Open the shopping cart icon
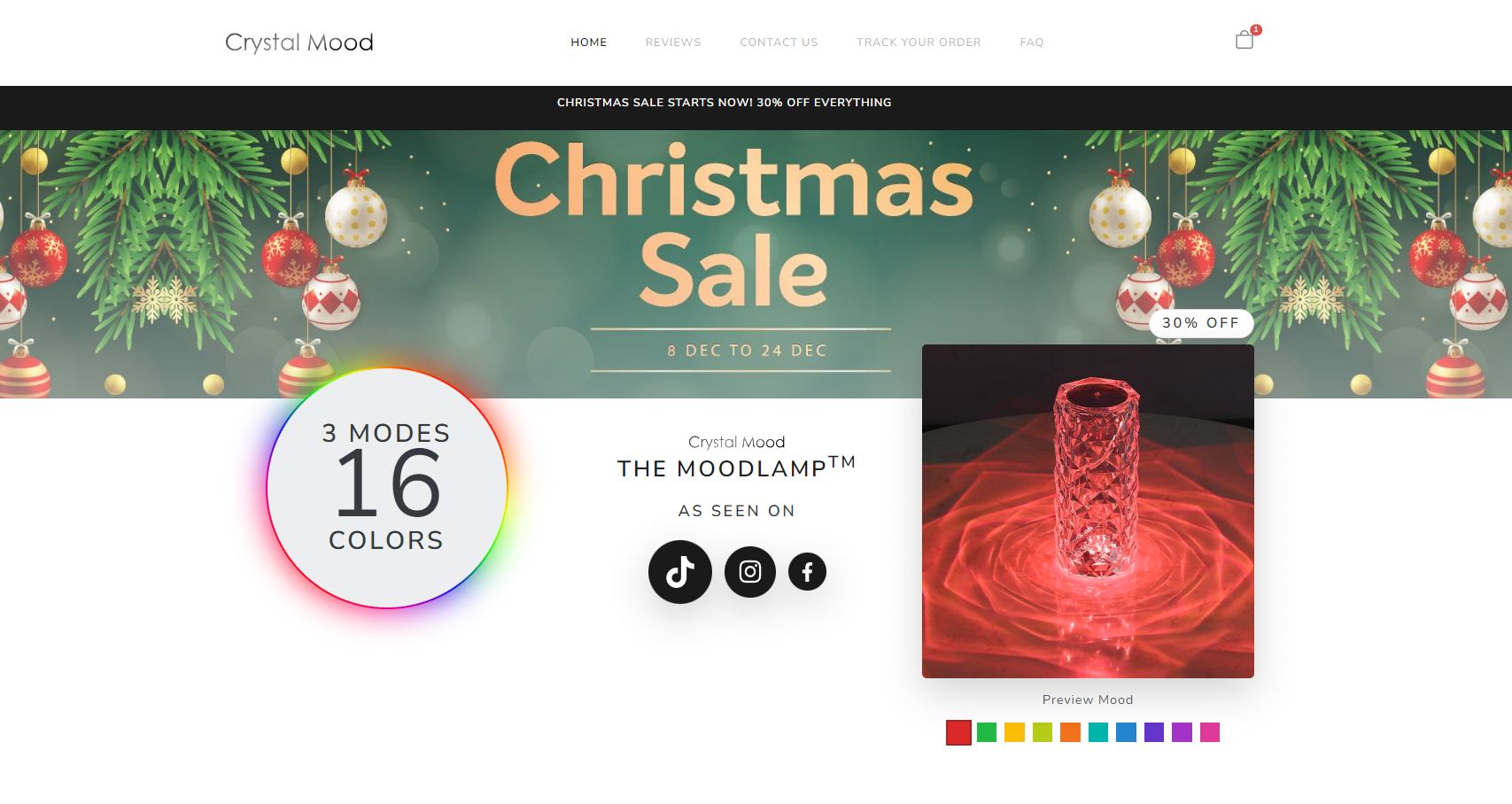The height and width of the screenshot is (804, 1512). 1244,39
